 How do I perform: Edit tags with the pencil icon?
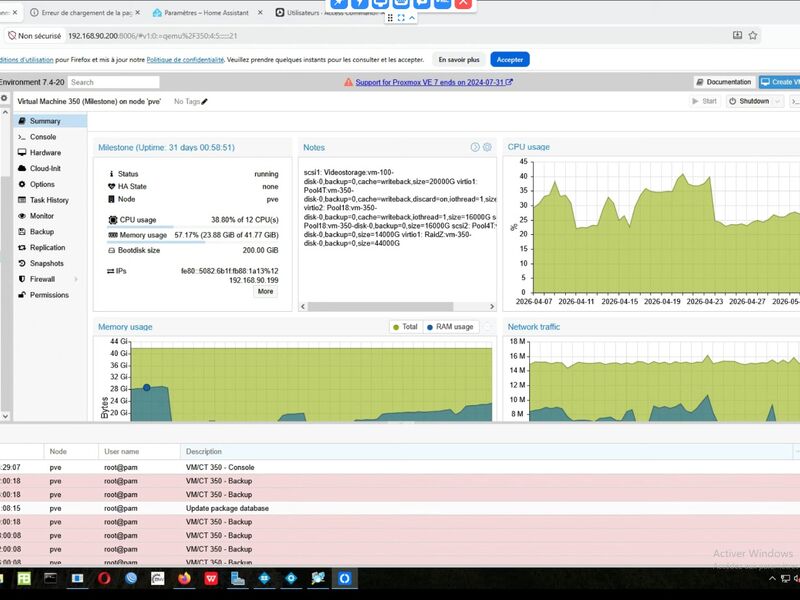[205, 102]
